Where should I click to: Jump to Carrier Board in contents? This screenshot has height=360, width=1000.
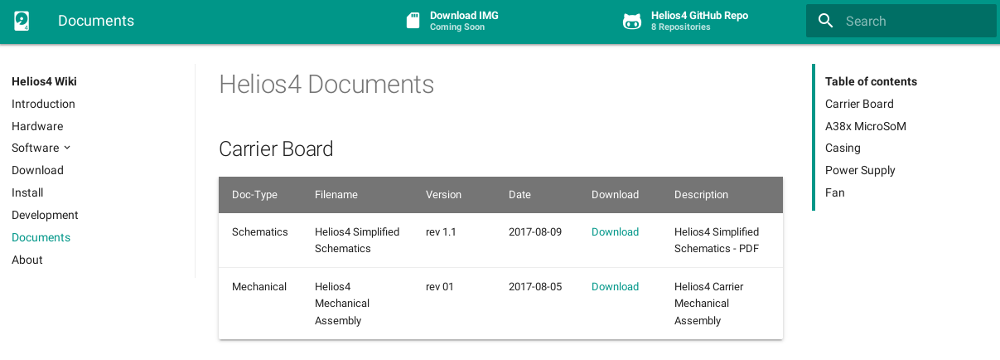[859, 104]
